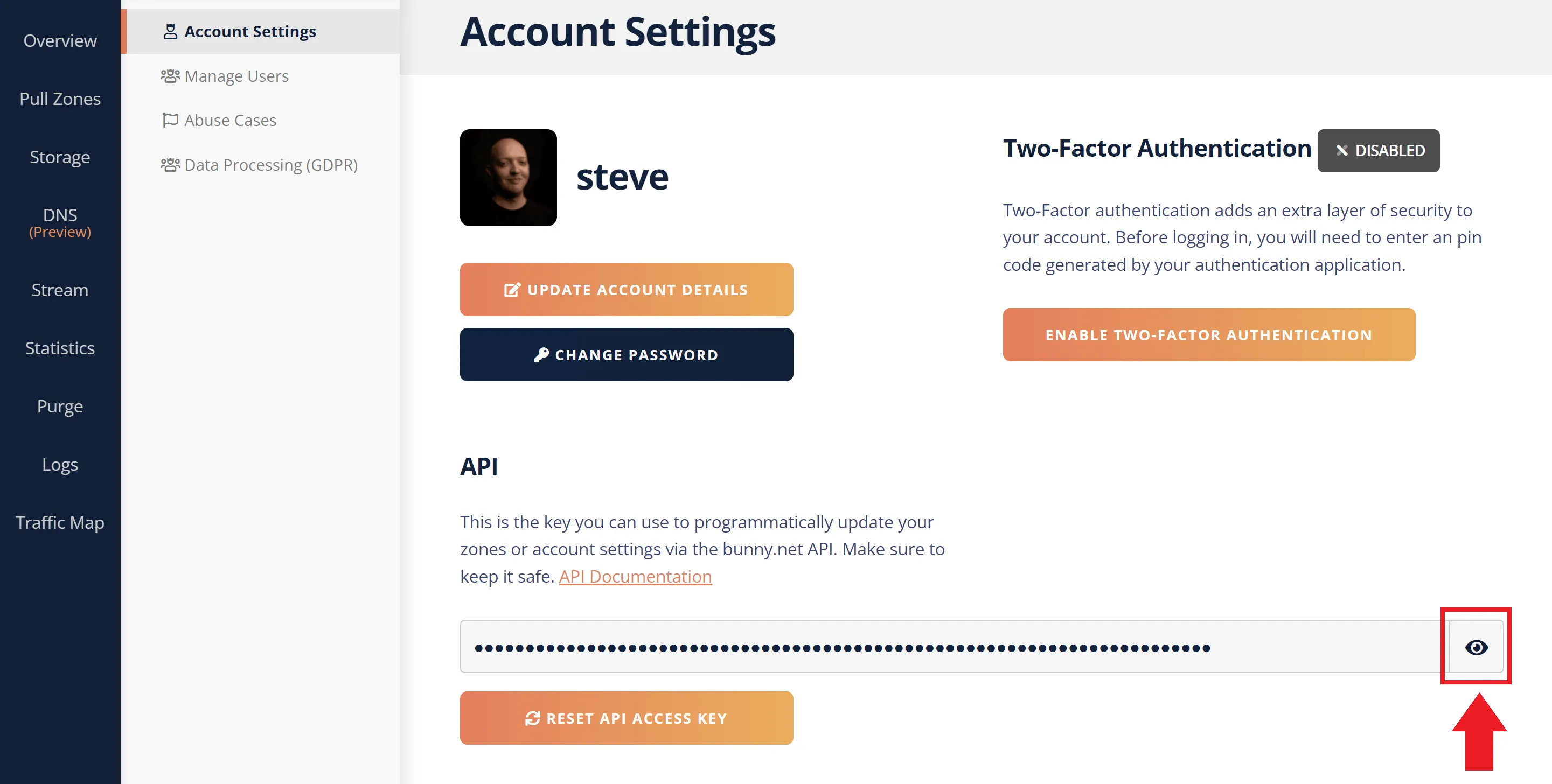The image size is (1552, 784).
Task: Click the Data Processing (GDPR) icon
Action: pyautogui.click(x=170, y=164)
